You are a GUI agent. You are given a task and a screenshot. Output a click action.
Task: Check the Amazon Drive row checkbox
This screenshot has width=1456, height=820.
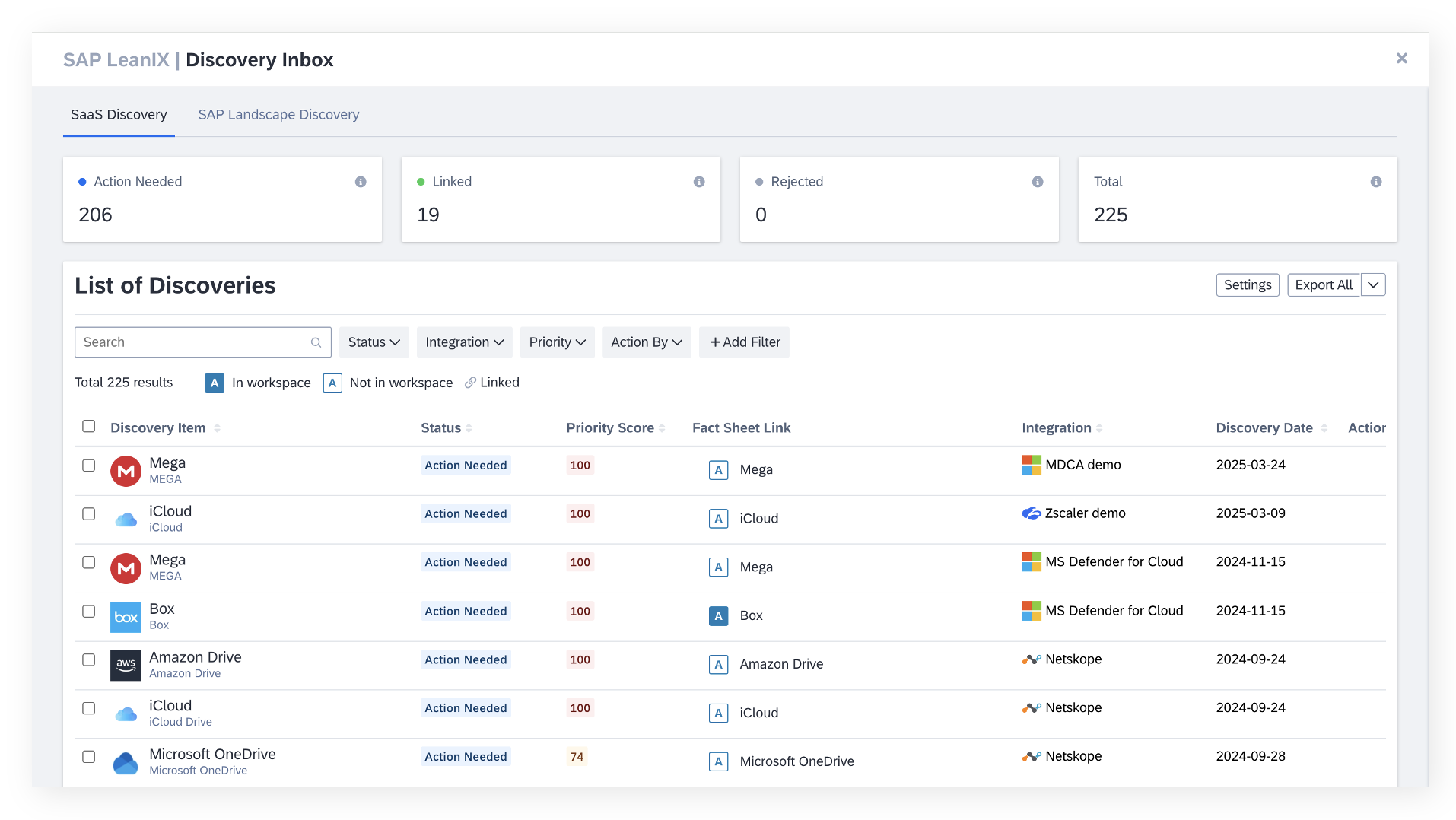click(x=89, y=660)
